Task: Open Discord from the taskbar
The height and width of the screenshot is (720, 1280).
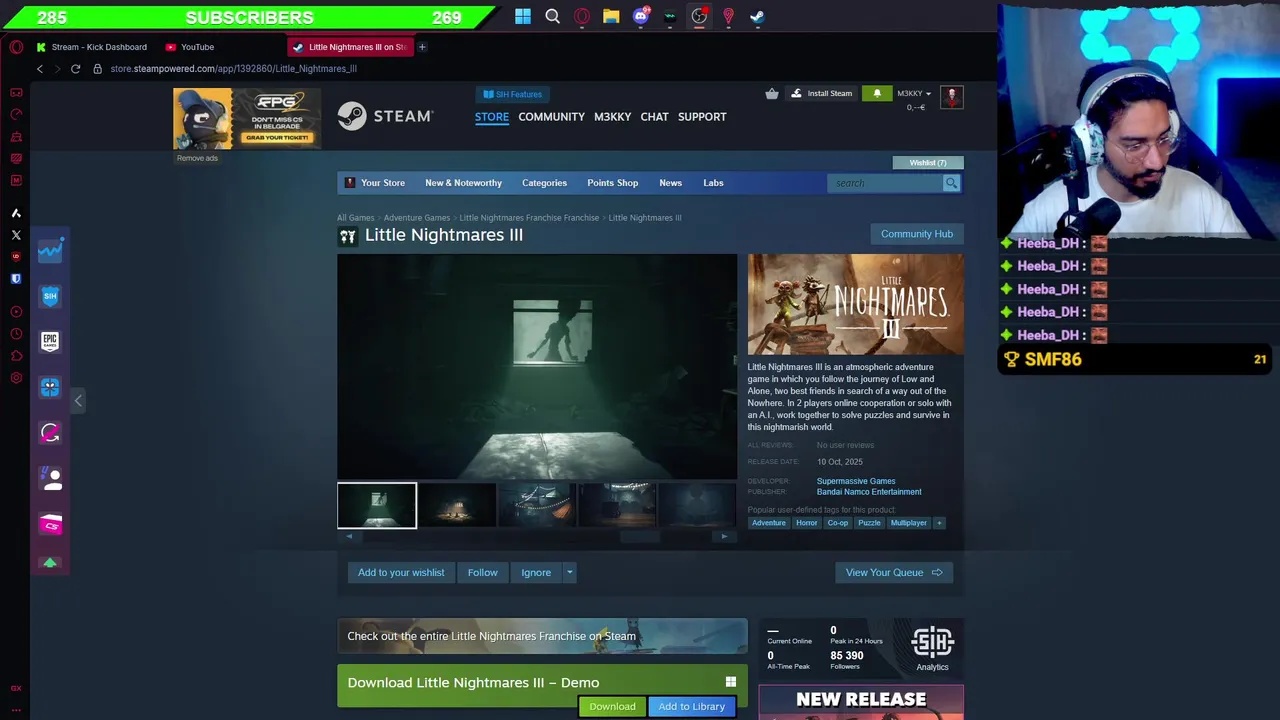Action: tap(641, 16)
